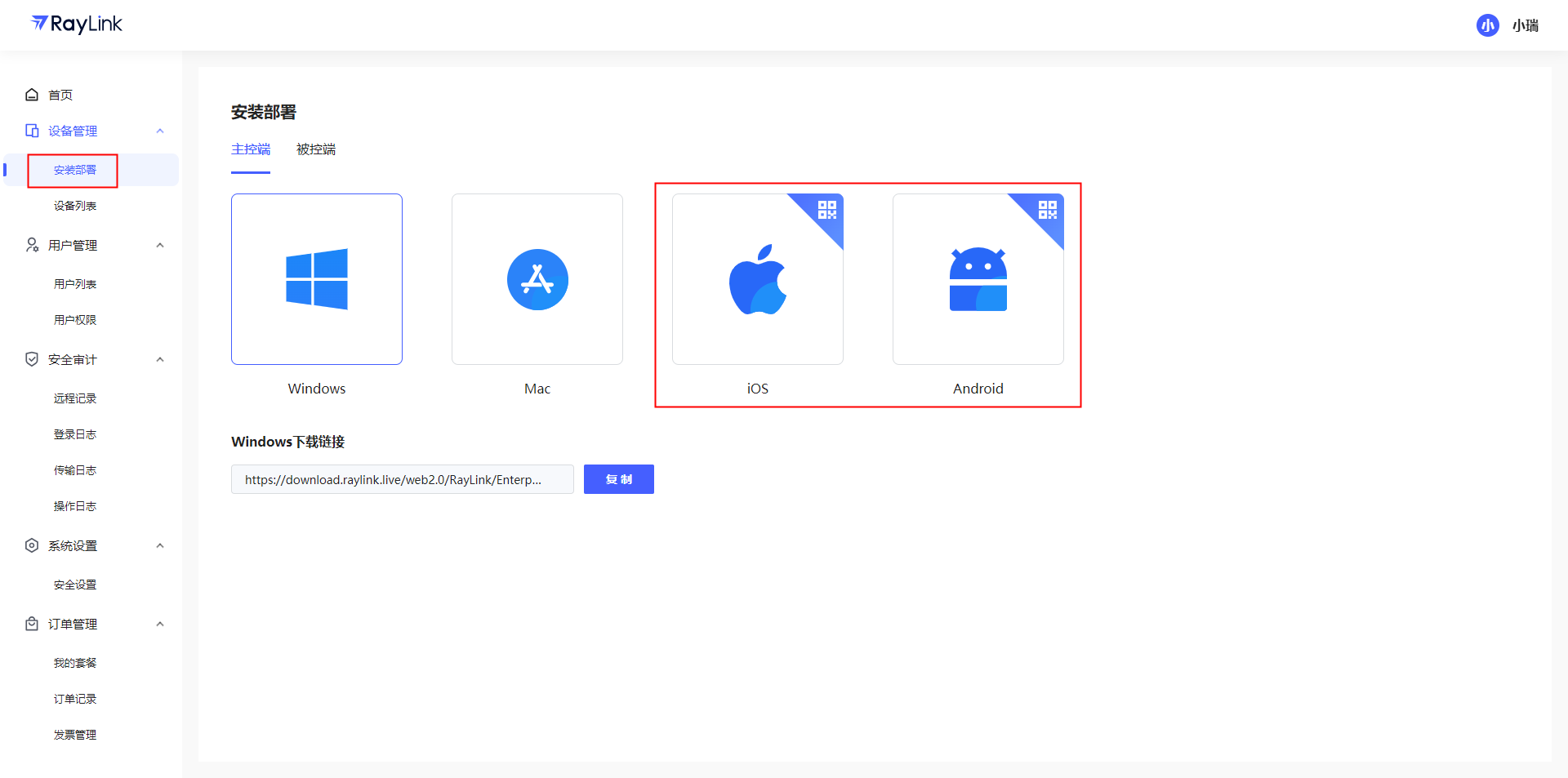Click the iOS label under card
The width and height of the screenshot is (1568, 778).
coord(758,389)
